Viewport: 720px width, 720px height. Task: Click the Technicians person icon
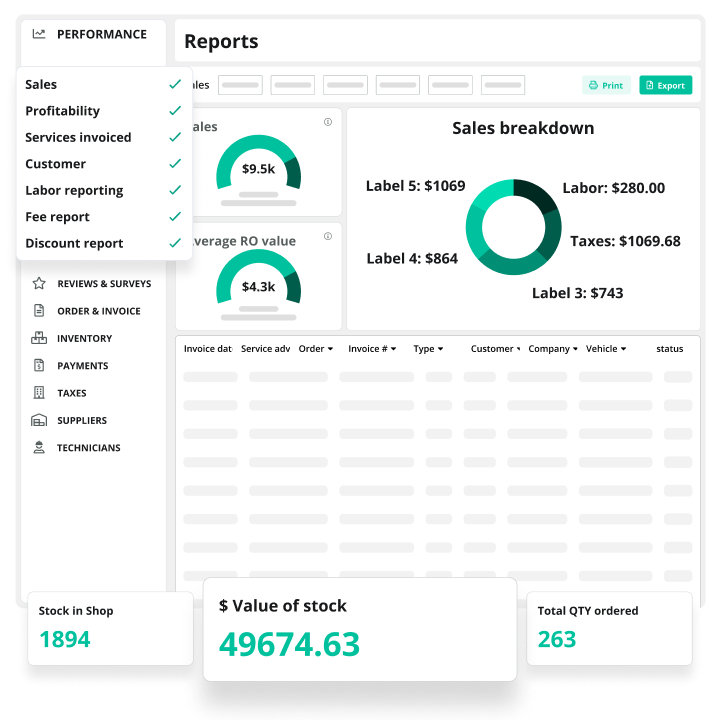tap(39, 448)
